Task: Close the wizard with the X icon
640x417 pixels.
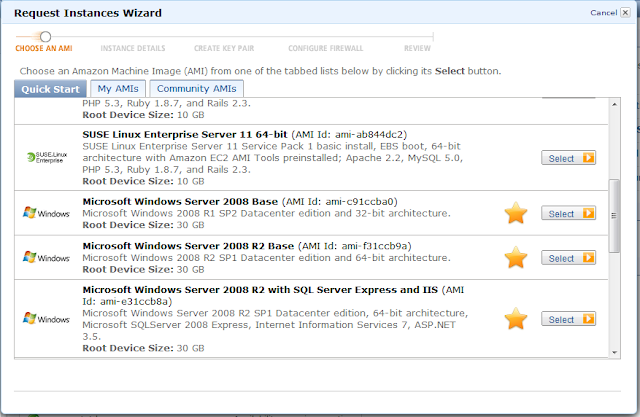Action: tap(625, 13)
